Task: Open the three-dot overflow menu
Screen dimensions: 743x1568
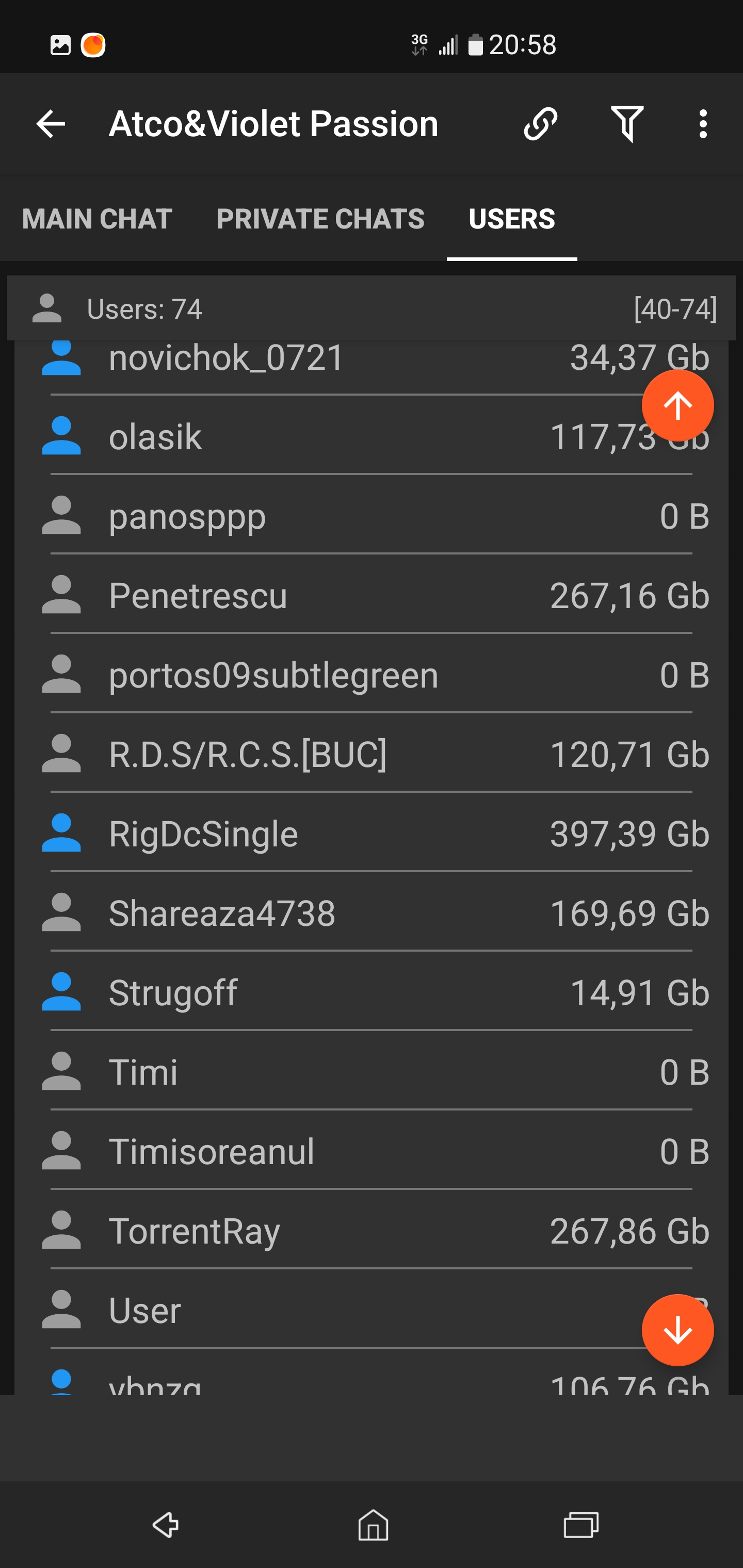Action: 703,124
